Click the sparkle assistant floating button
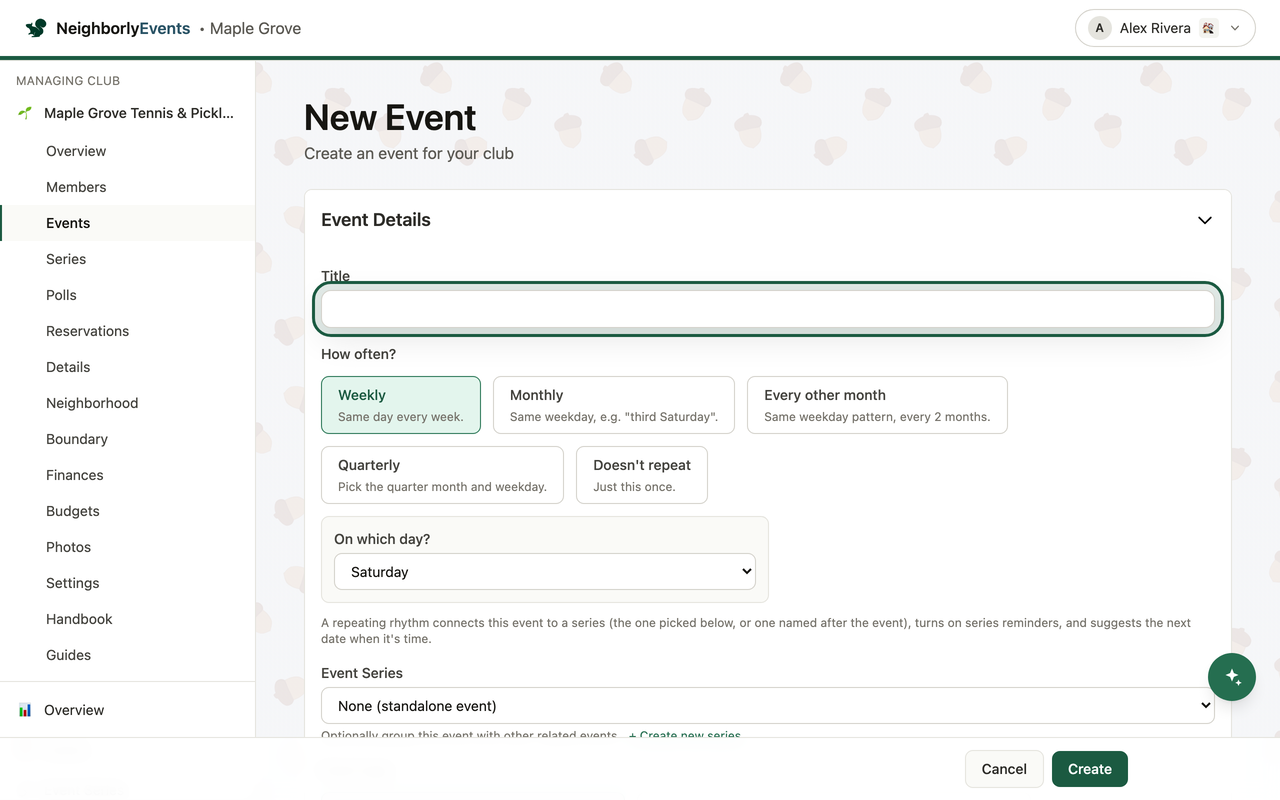The width and height of the screenshot is (1280, 800). click(1232, 677)
